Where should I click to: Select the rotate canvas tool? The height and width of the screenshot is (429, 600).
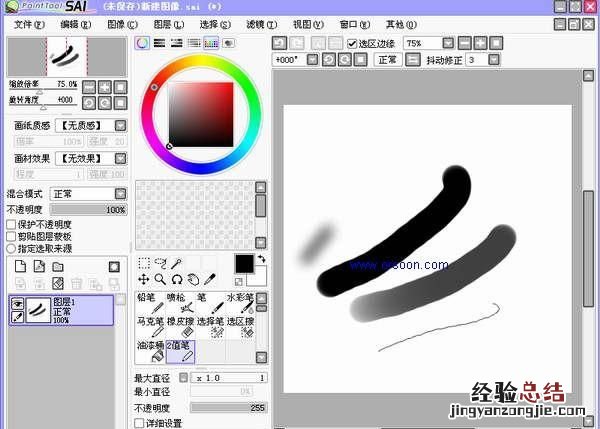176,279
